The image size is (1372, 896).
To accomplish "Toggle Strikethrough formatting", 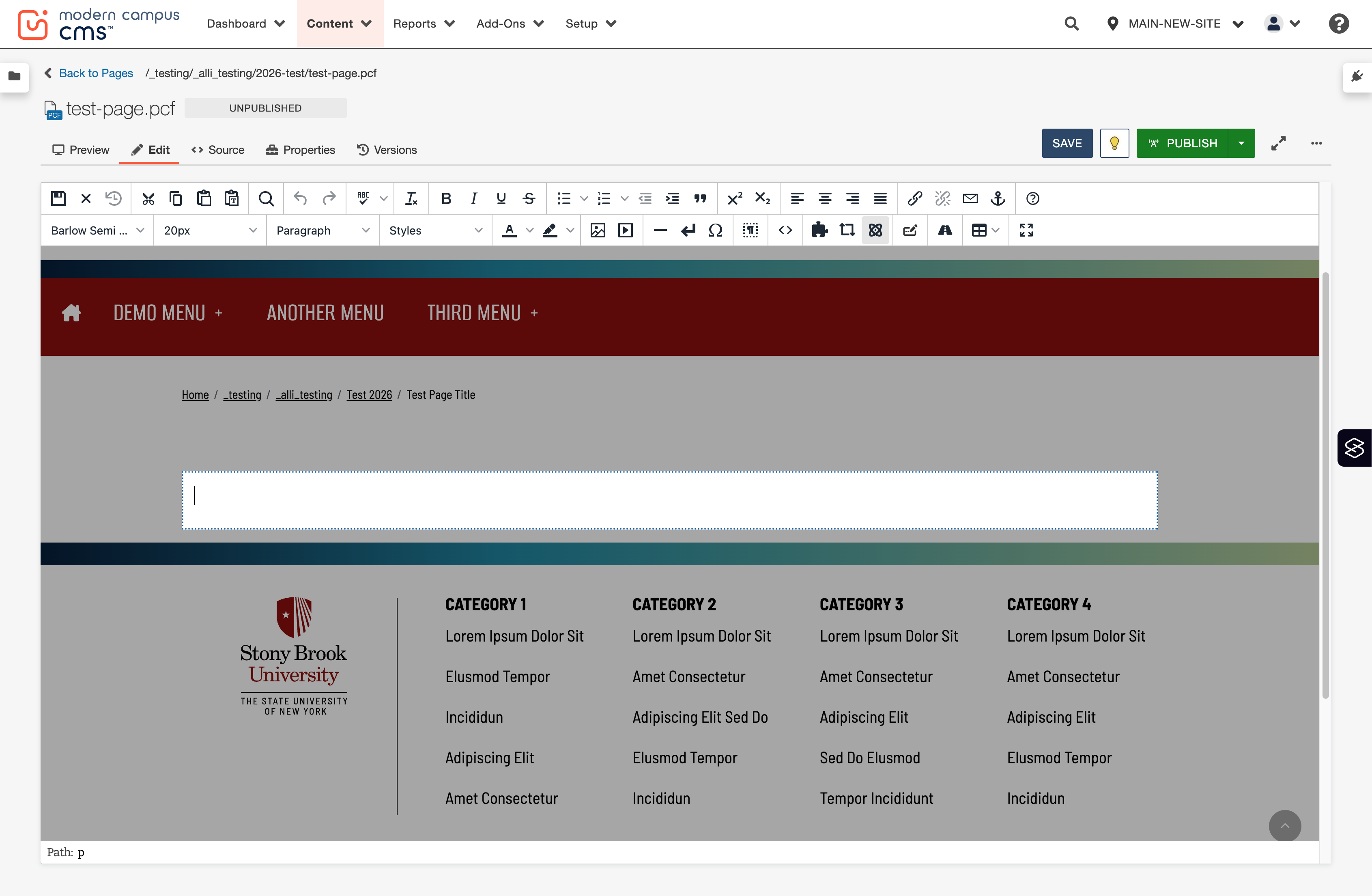I will (529, 198).
